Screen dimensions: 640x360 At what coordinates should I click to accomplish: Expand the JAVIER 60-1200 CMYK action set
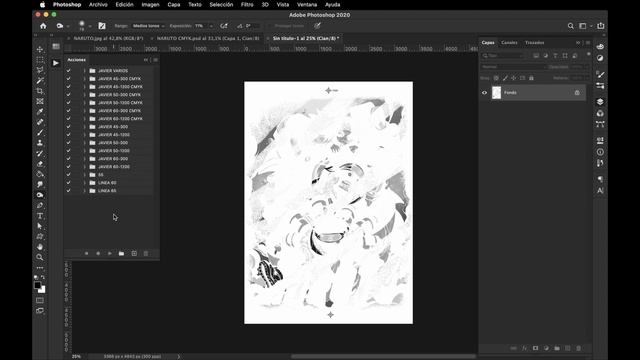[84, 119]
